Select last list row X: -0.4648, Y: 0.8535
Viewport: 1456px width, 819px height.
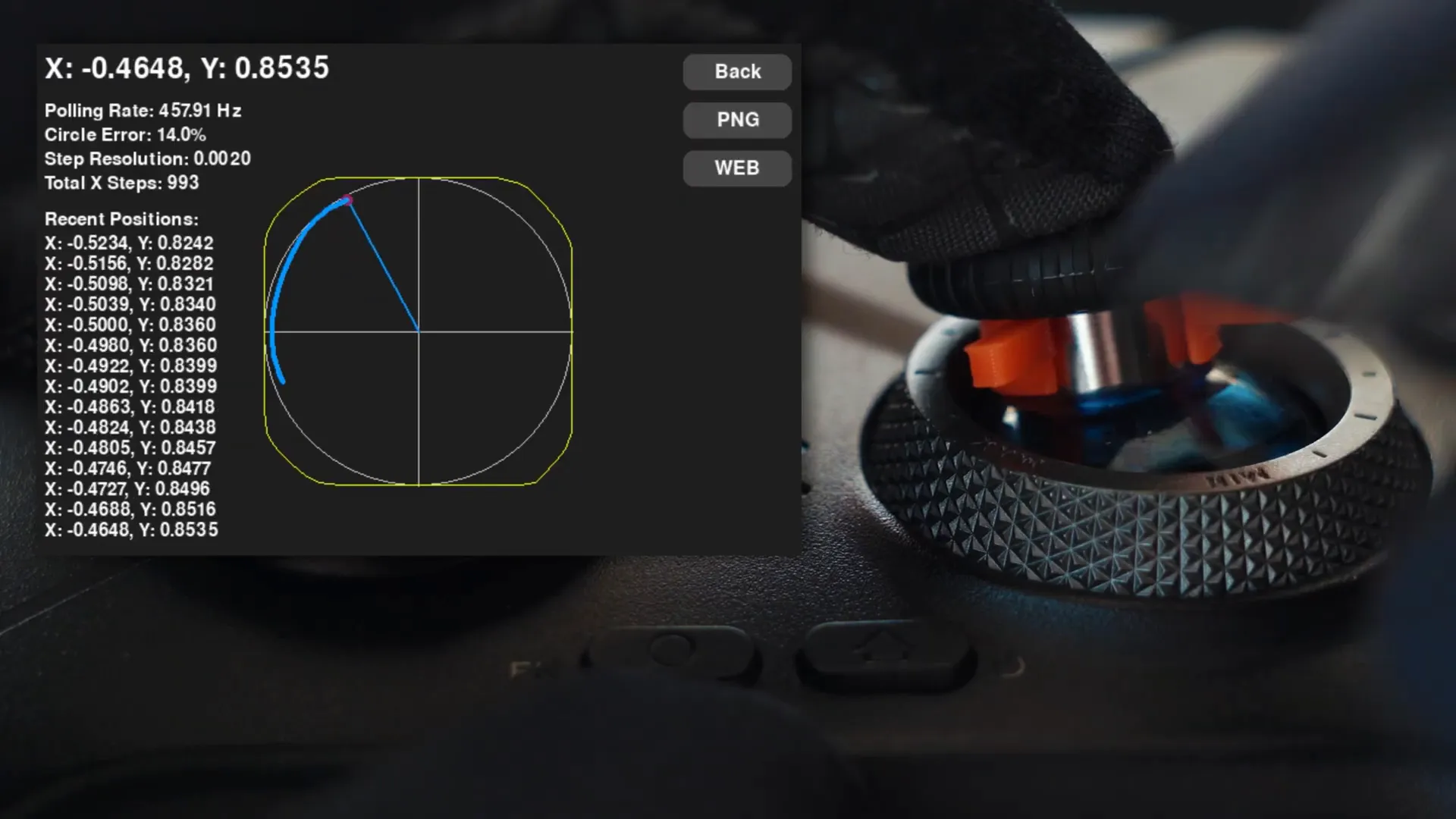(131, 530)
